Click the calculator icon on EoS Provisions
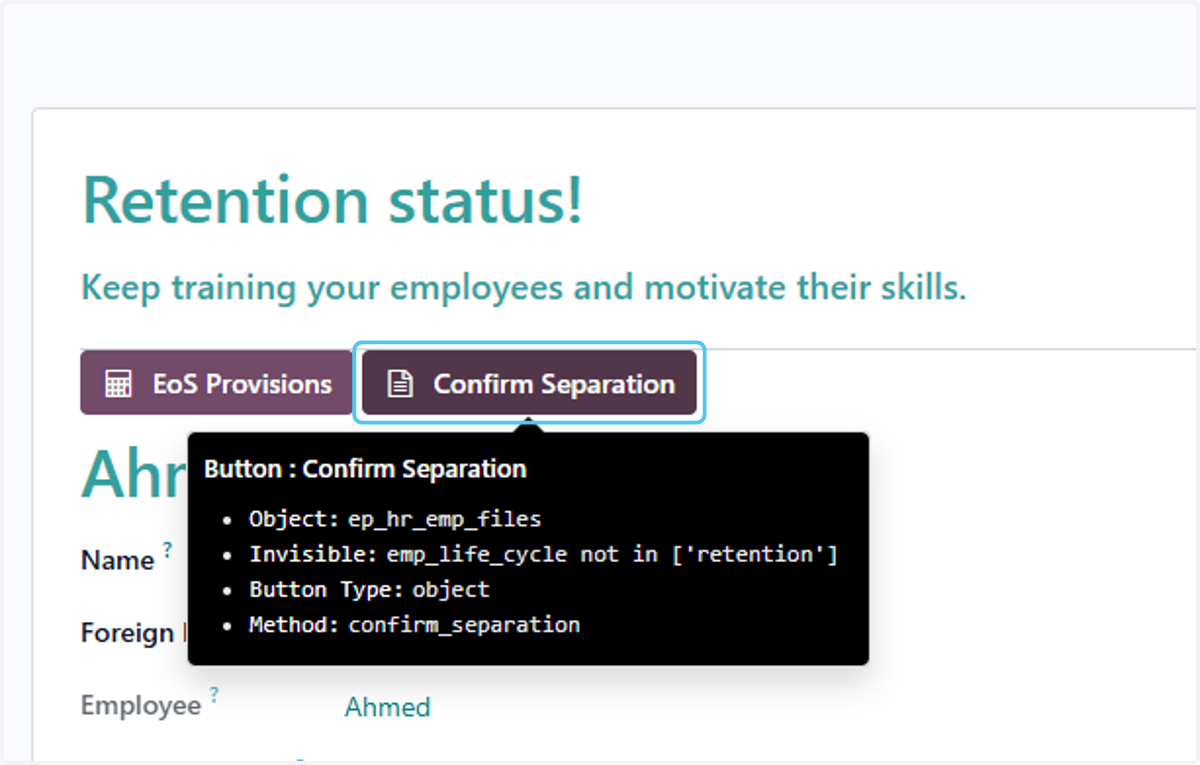Image resolution: width=1200 pixels, height=765 pixels. coord(118,384)
